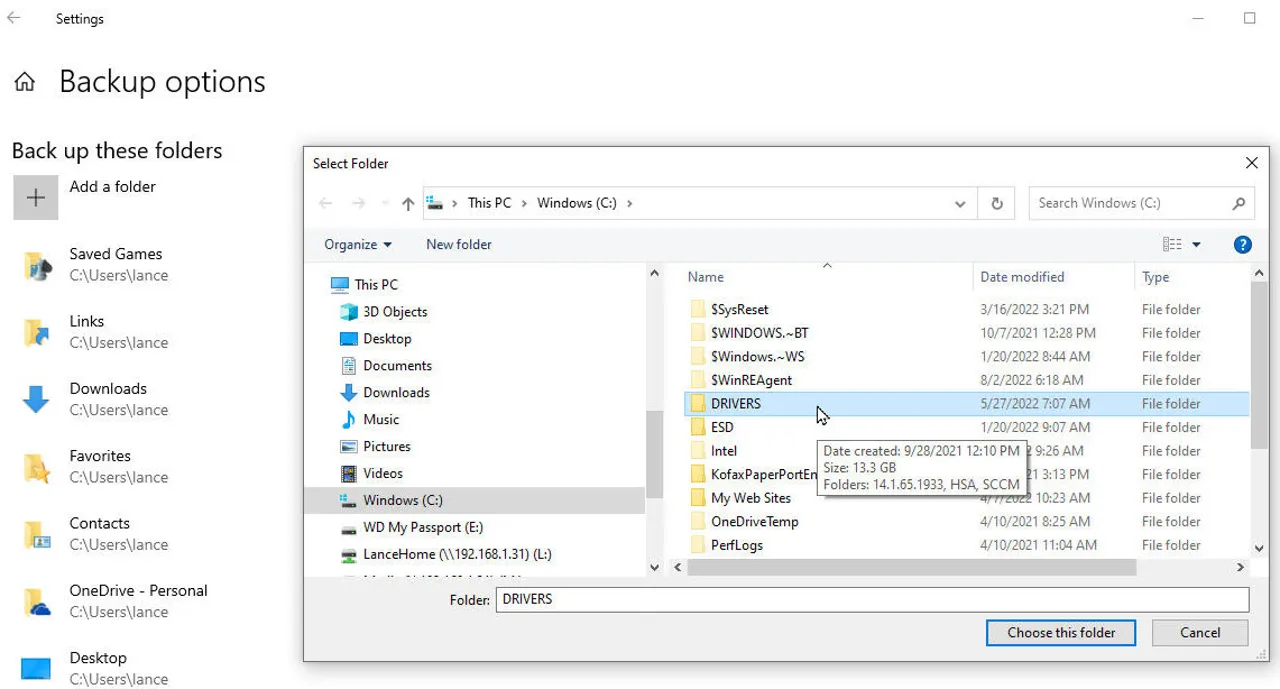
Task: Select the 3D Objects icon in tree
Action: (x=348, y=312)
